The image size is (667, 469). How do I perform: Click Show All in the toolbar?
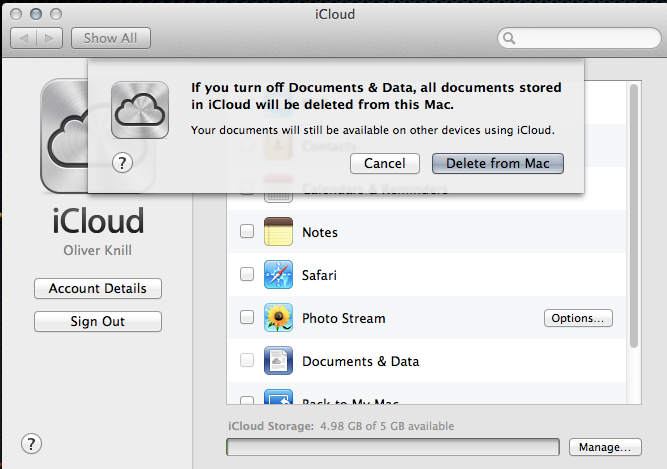[x=111, y=38]
